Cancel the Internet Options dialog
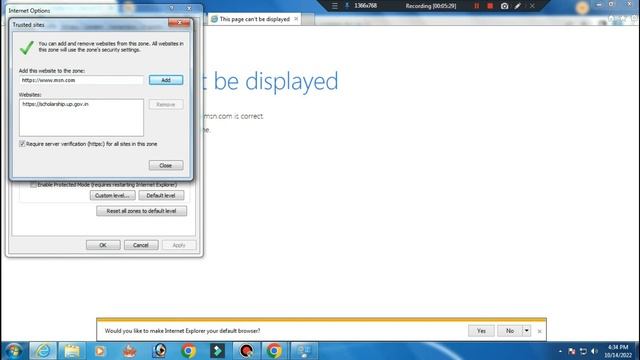This screenshot has width=640, height=360. click(141, 245)
